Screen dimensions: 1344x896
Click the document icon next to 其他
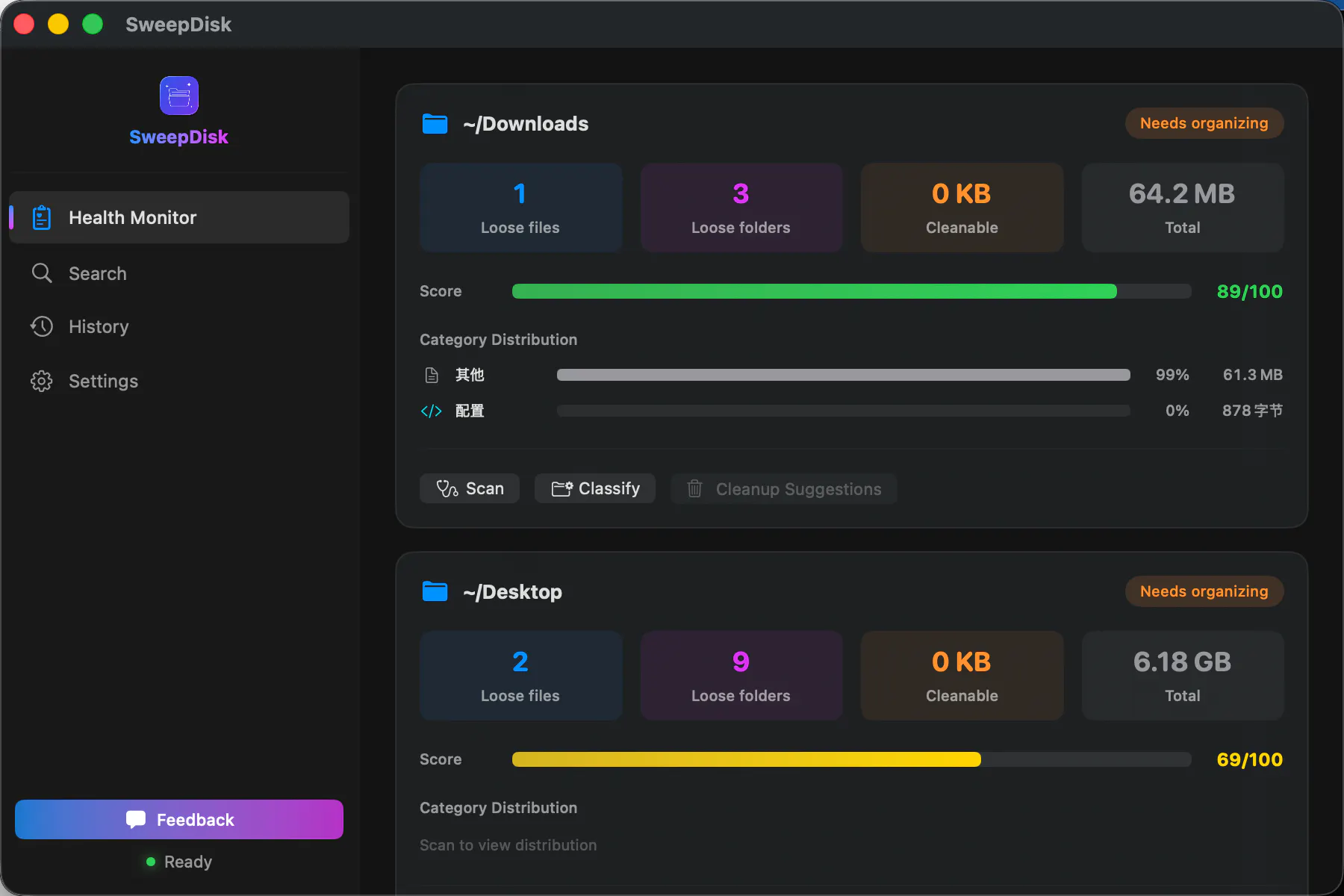[432, 375]
